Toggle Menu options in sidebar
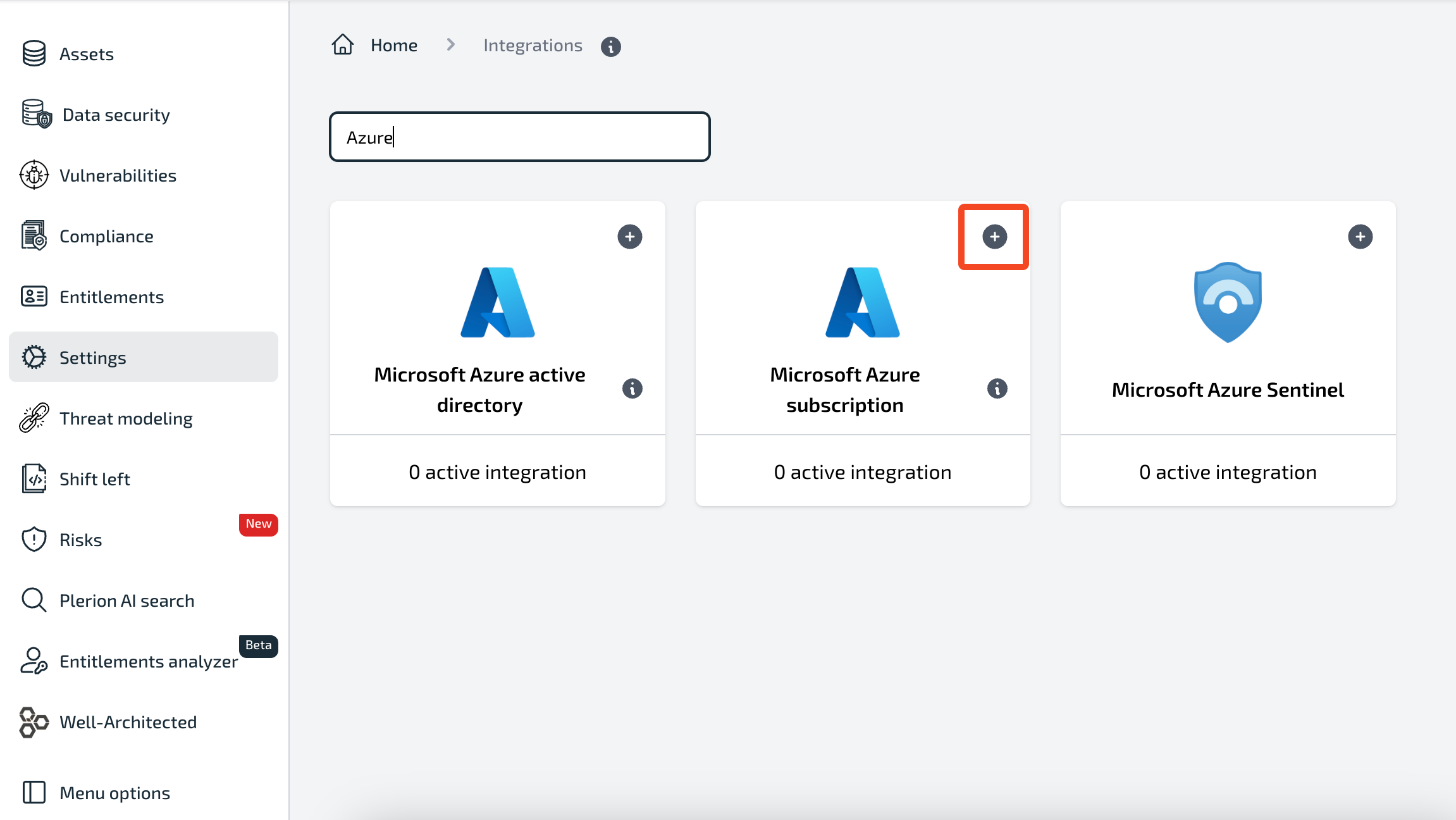1456x820 pixels. (144, 793)
